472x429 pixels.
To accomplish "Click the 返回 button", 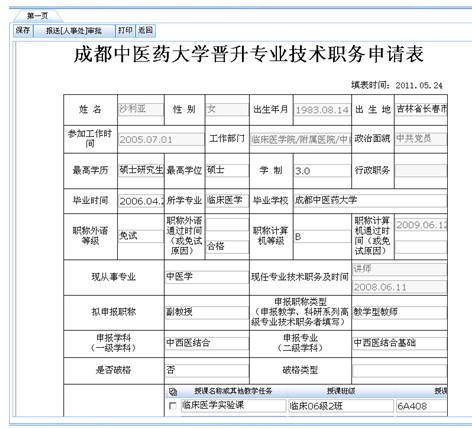I will 145,30.
